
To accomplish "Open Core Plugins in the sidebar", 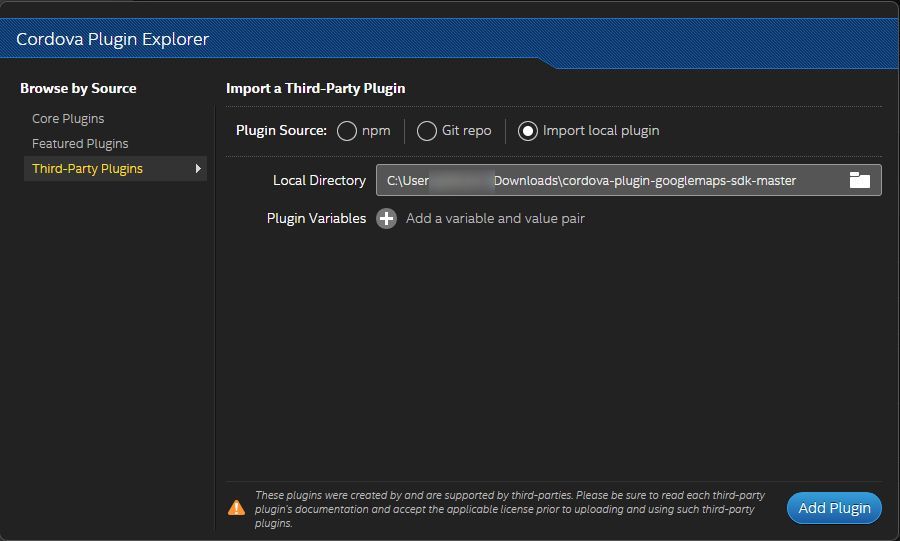I will (x=68, y=118).
